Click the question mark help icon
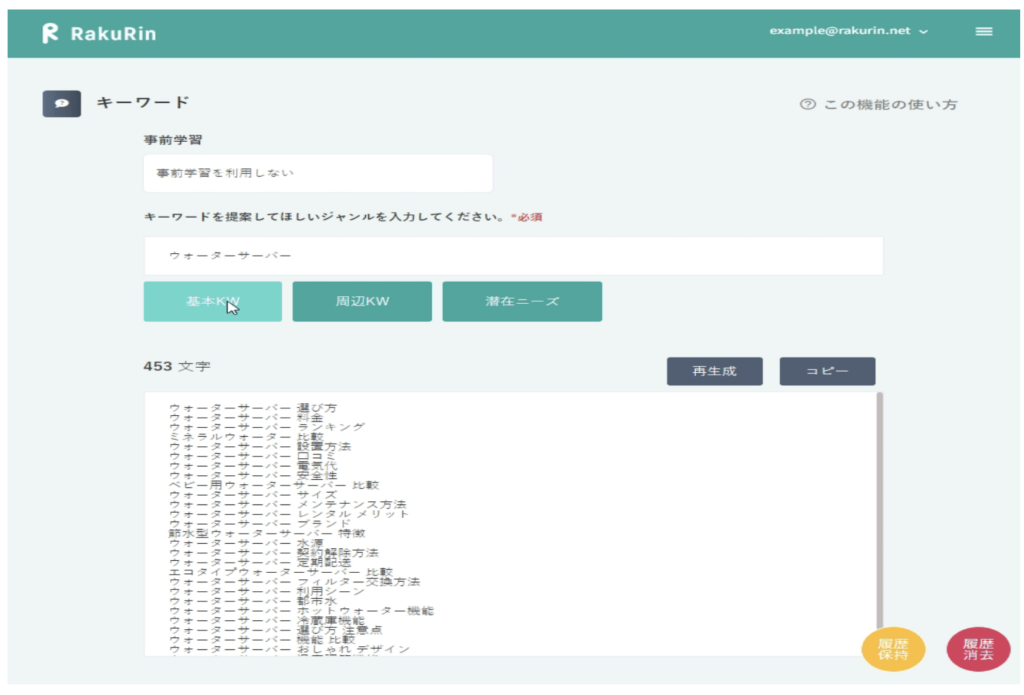Screen dimensions: 1024x695 [807, 104]
